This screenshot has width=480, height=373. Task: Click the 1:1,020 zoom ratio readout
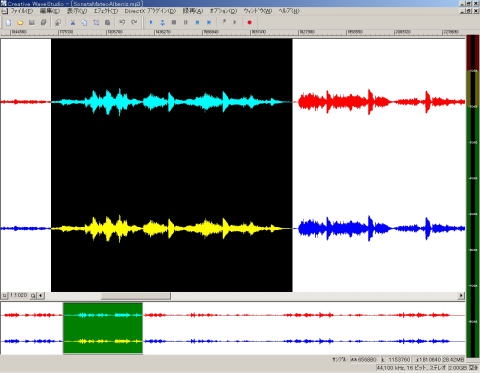click(x=19, y=295)
